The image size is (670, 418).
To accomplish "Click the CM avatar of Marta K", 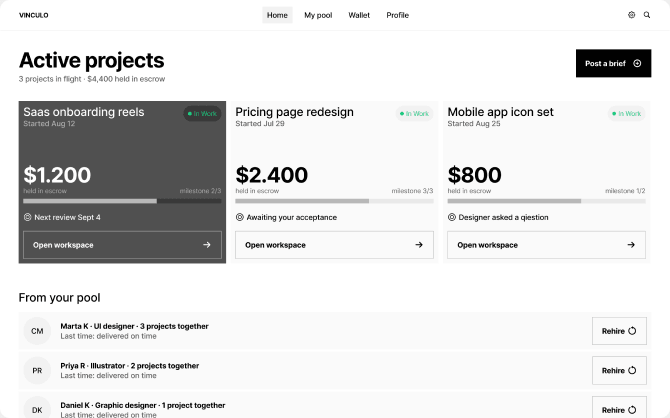I will coord(37,331).
